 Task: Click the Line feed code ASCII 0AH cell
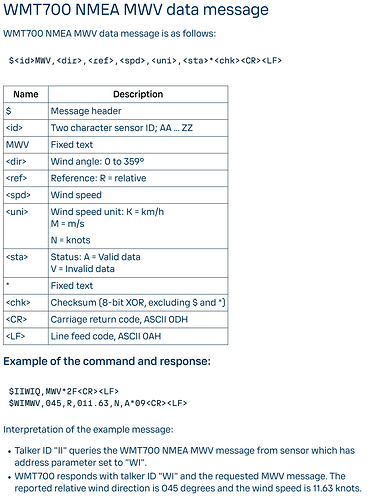pos(138,336)
